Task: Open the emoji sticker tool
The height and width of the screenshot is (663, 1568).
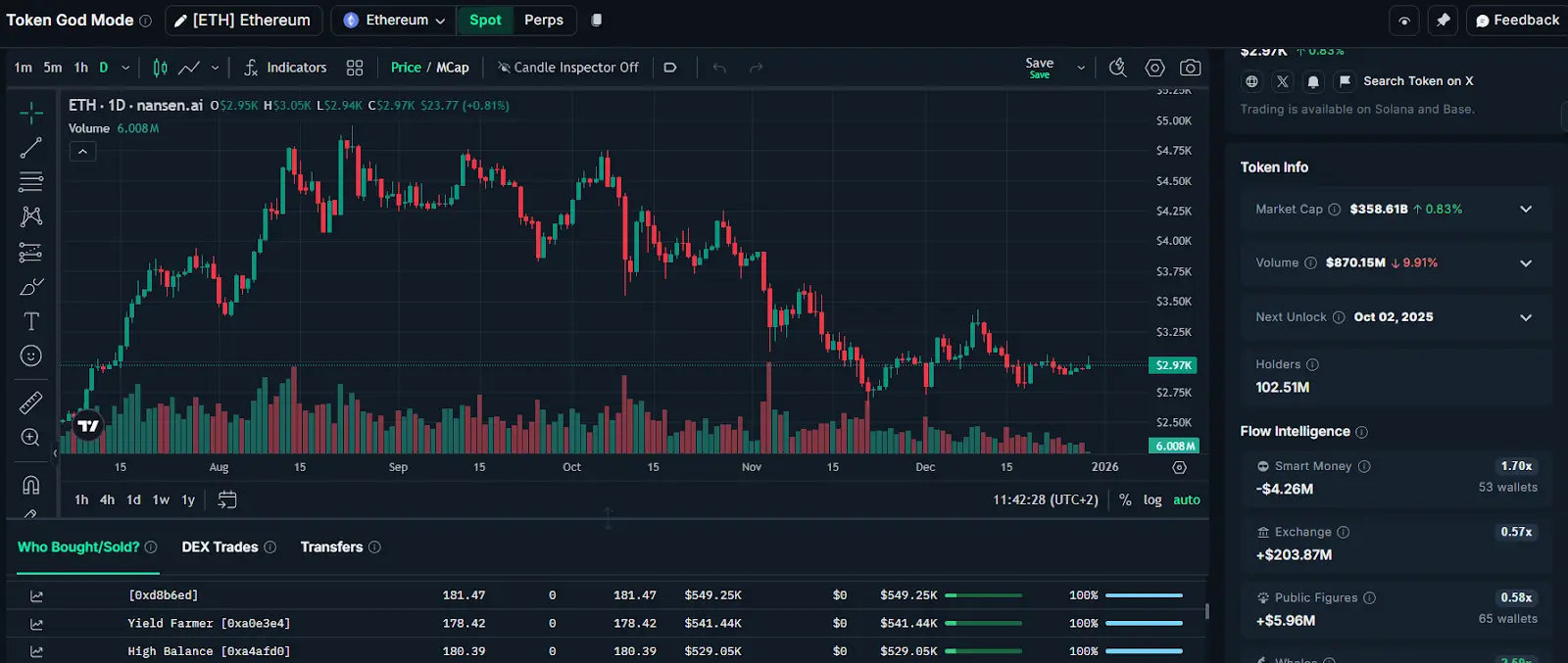Action: coord(31,355)
